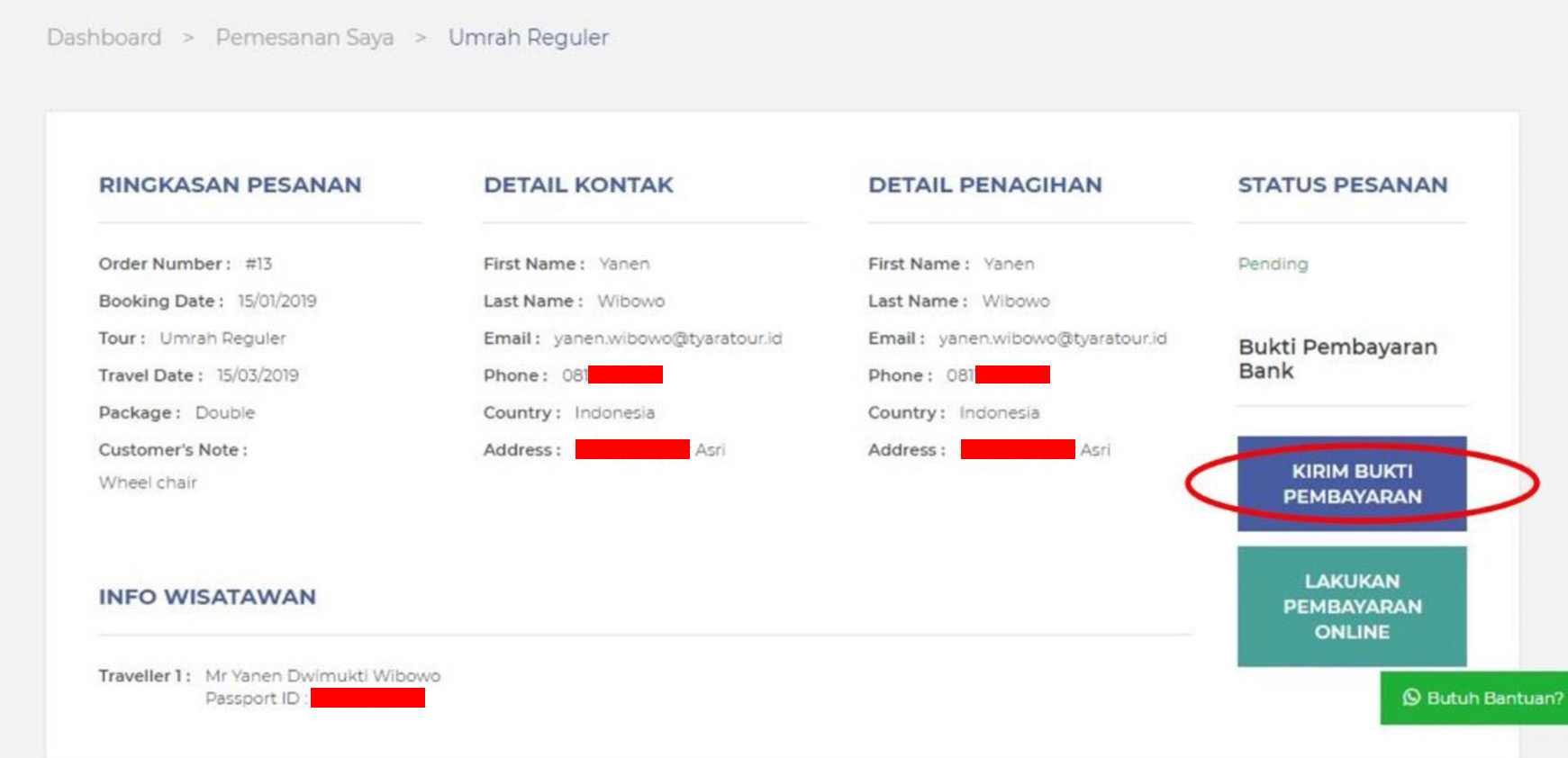Screen dimensions: 1568x758
Task: Click the order number #13 value
Action: [x=258, y=264]
